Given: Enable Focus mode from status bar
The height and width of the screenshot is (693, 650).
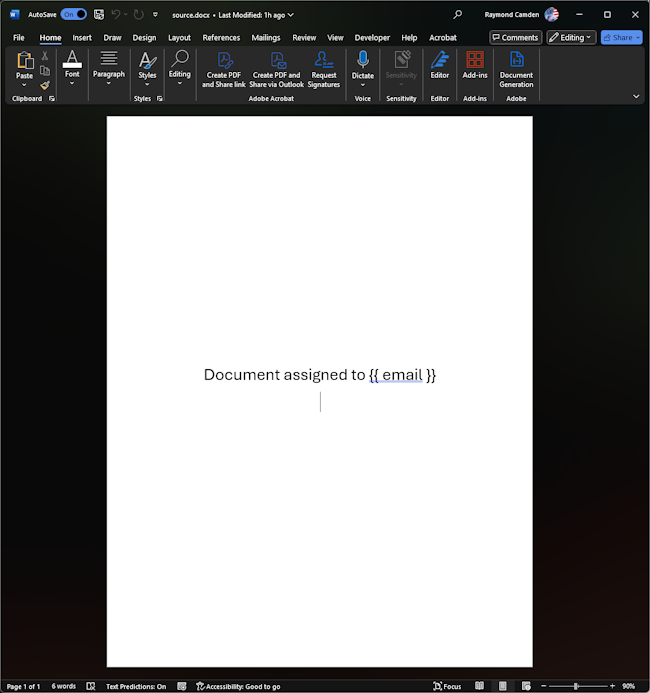Looking at the screenshot, I should coord(447,686).
